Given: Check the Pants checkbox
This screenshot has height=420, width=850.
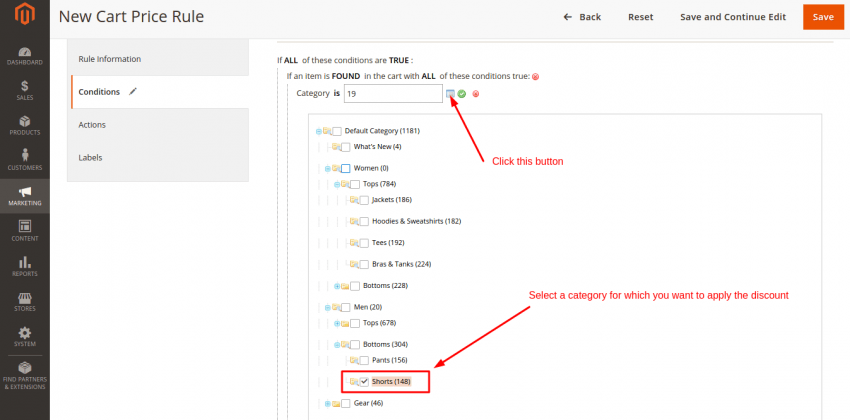Looking at the screenshot, I should pos(364,360).
